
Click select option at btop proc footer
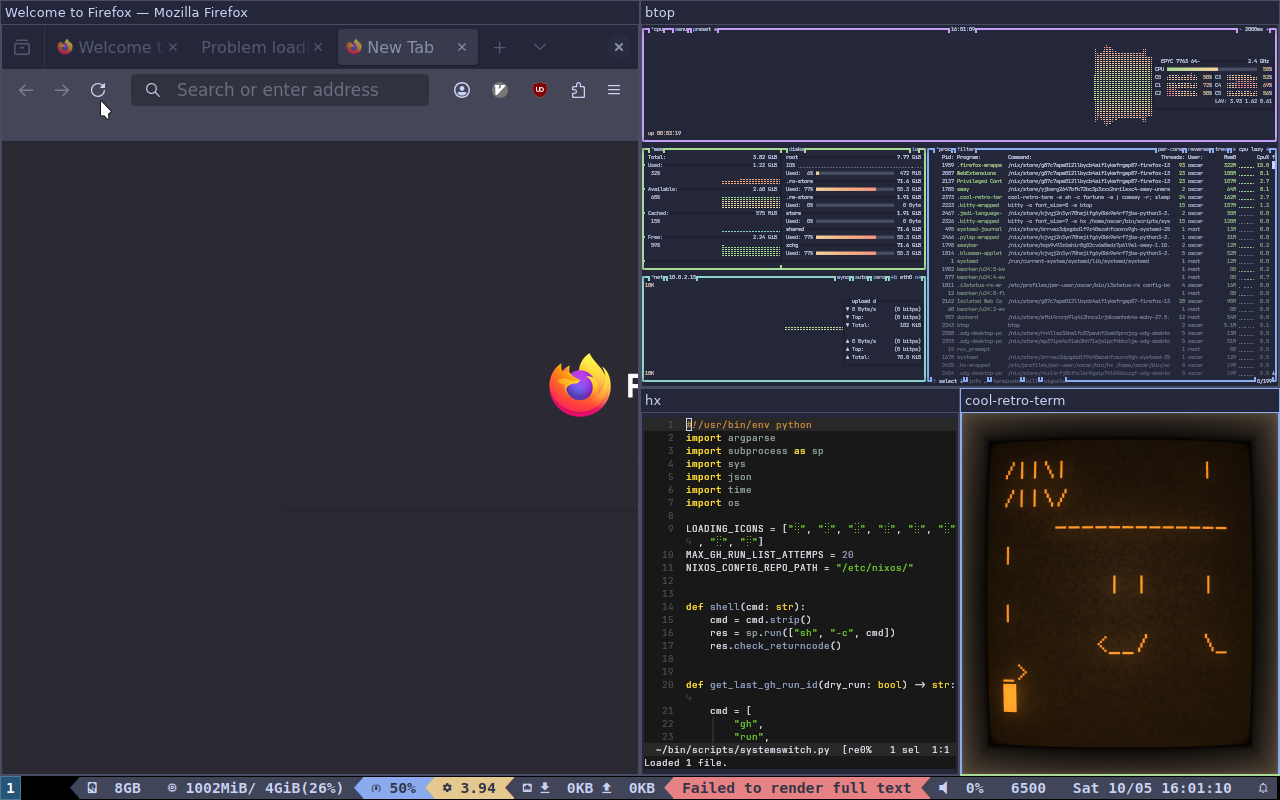948,381
